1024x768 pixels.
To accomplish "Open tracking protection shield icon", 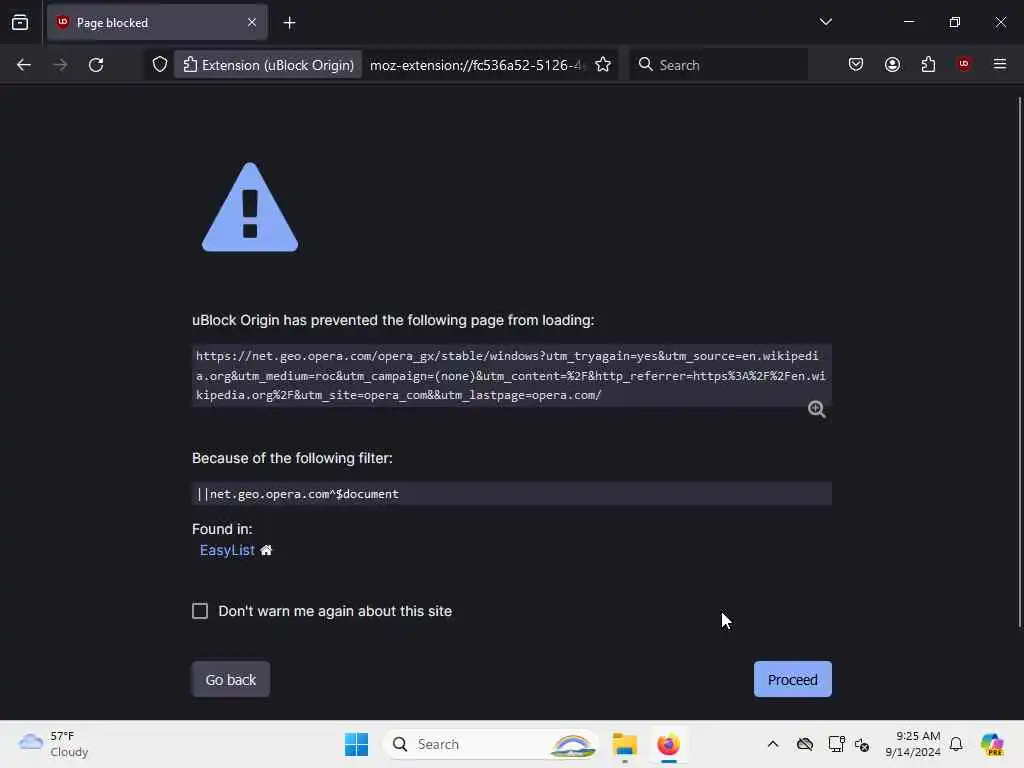I will tap(160, 65).
